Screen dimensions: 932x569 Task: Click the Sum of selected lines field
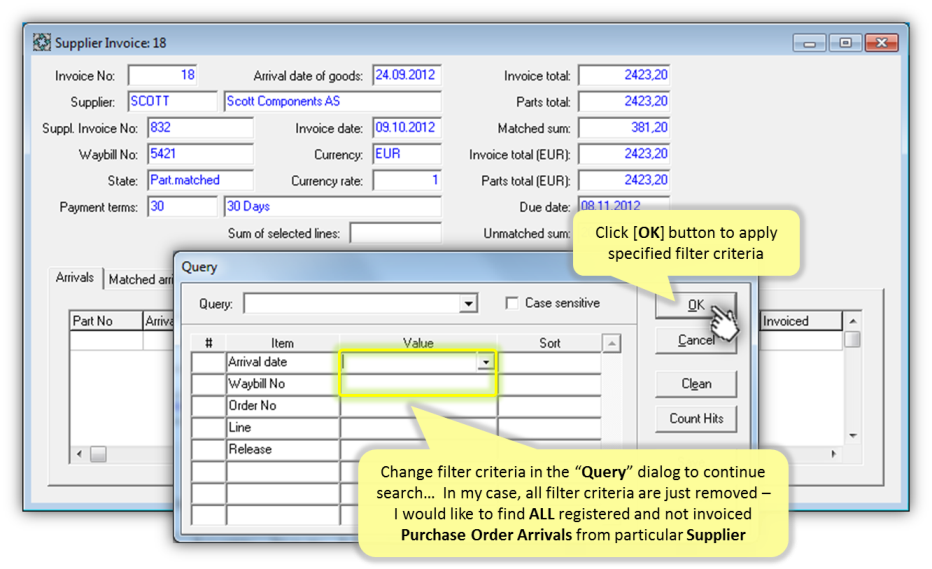click(394, 233)
